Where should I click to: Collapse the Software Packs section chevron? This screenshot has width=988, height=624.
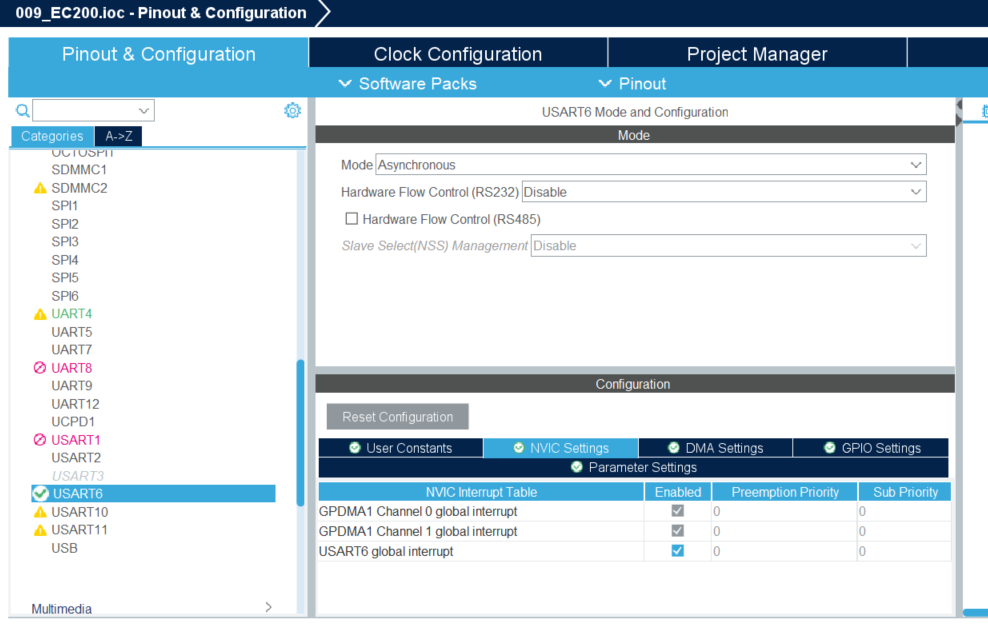tap(346, 84)
